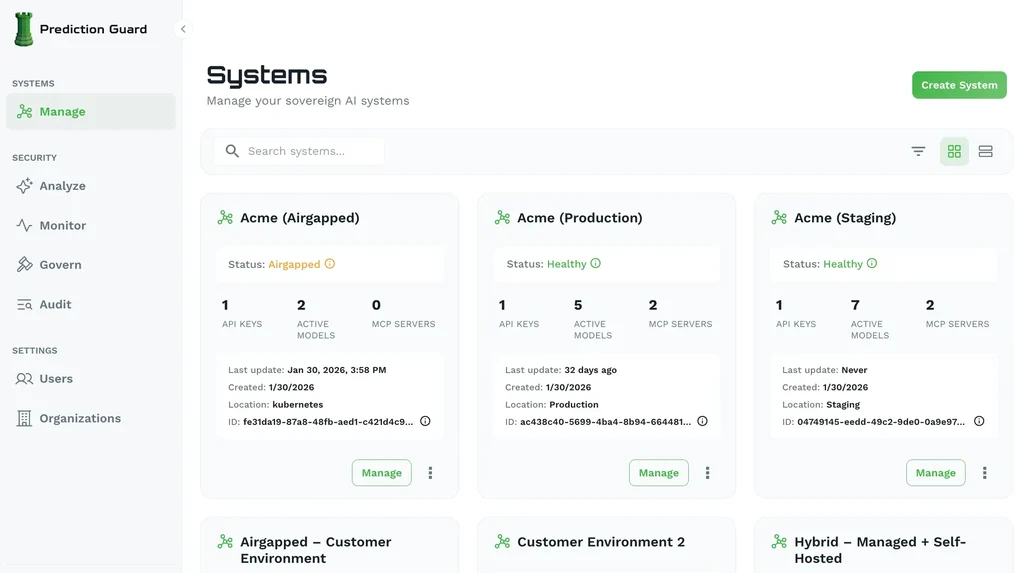Click the Create System button

pyautogui.click(x=959, y=85)
